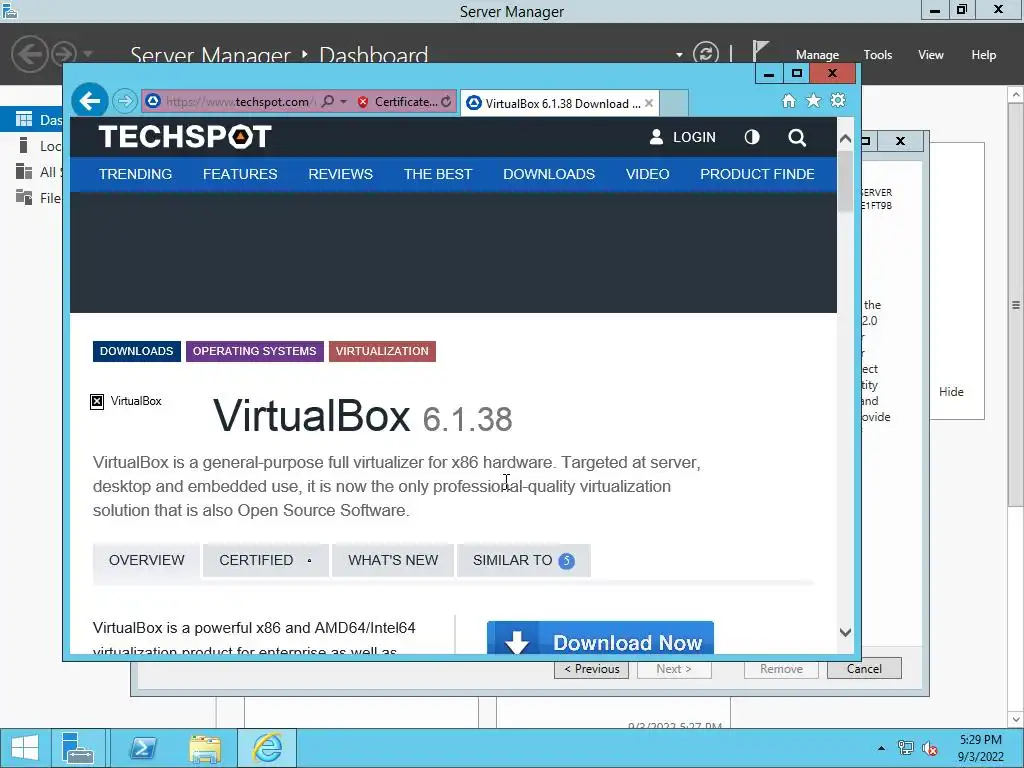Open browser Tools gear icon
Screen dimensions: 1024x768
[838, 100]
